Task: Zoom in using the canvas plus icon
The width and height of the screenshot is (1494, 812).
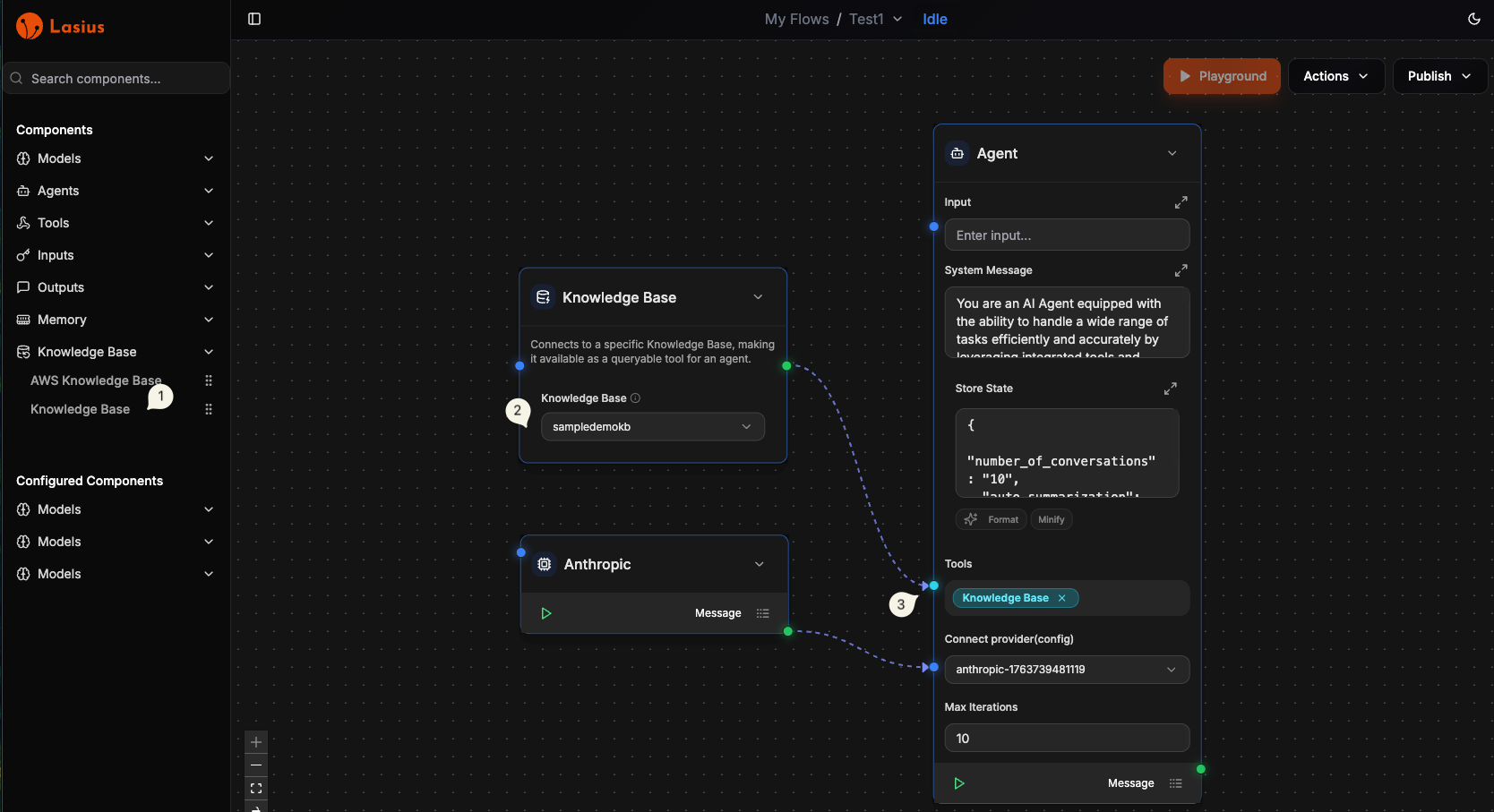Action: click(x=256, y=742)
